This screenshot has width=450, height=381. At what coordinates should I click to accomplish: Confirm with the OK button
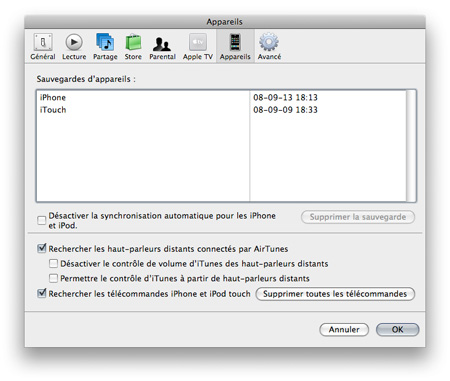[x=397, y=329]
